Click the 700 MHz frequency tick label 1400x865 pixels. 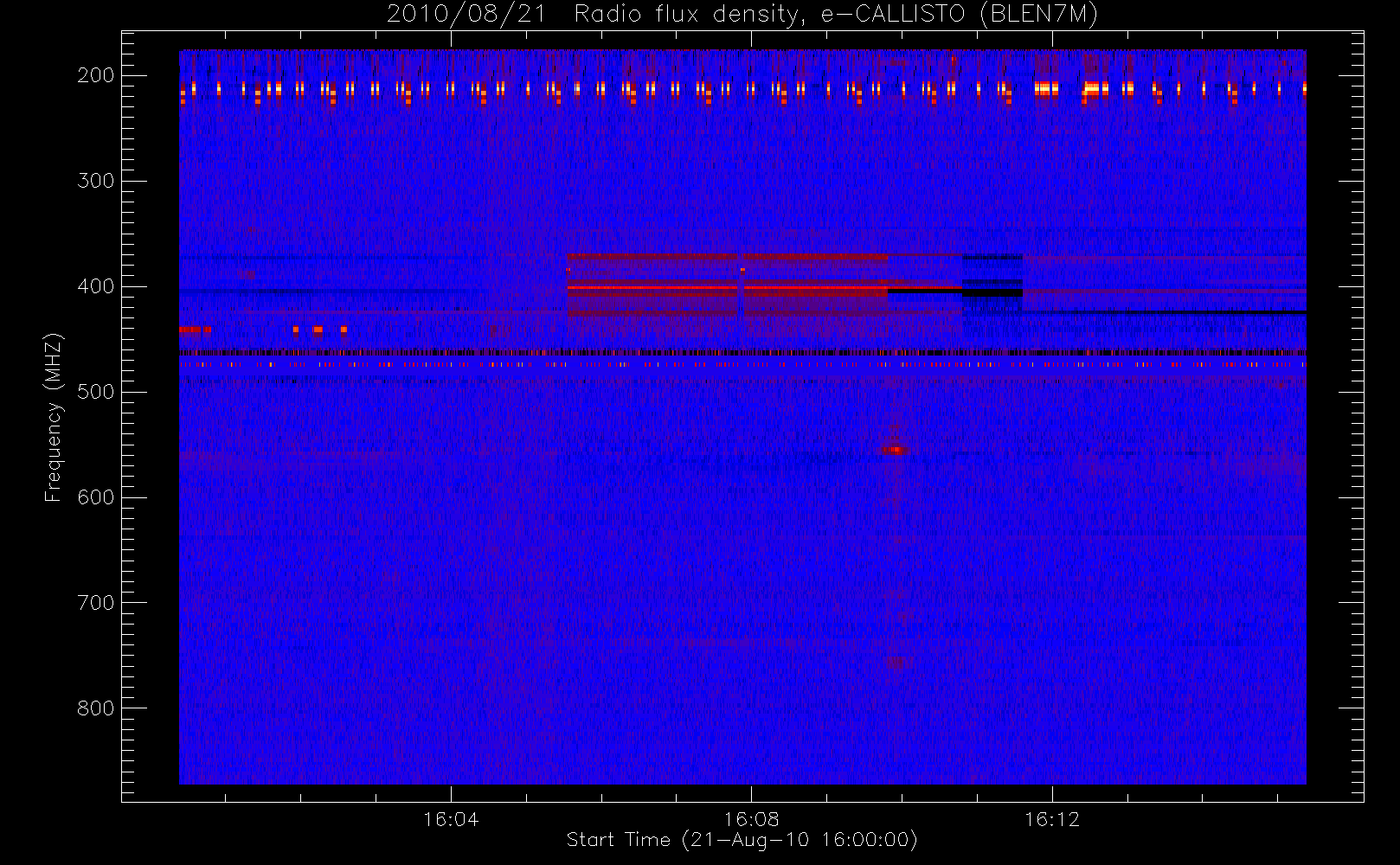pyautogui.click(x=95, y=603)
